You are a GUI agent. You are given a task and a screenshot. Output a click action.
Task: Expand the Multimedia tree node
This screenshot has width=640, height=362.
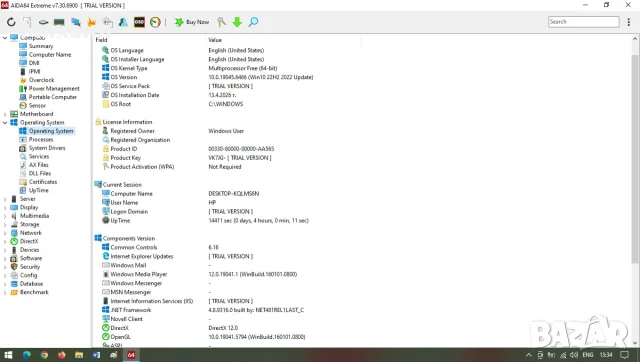[5, 216]
